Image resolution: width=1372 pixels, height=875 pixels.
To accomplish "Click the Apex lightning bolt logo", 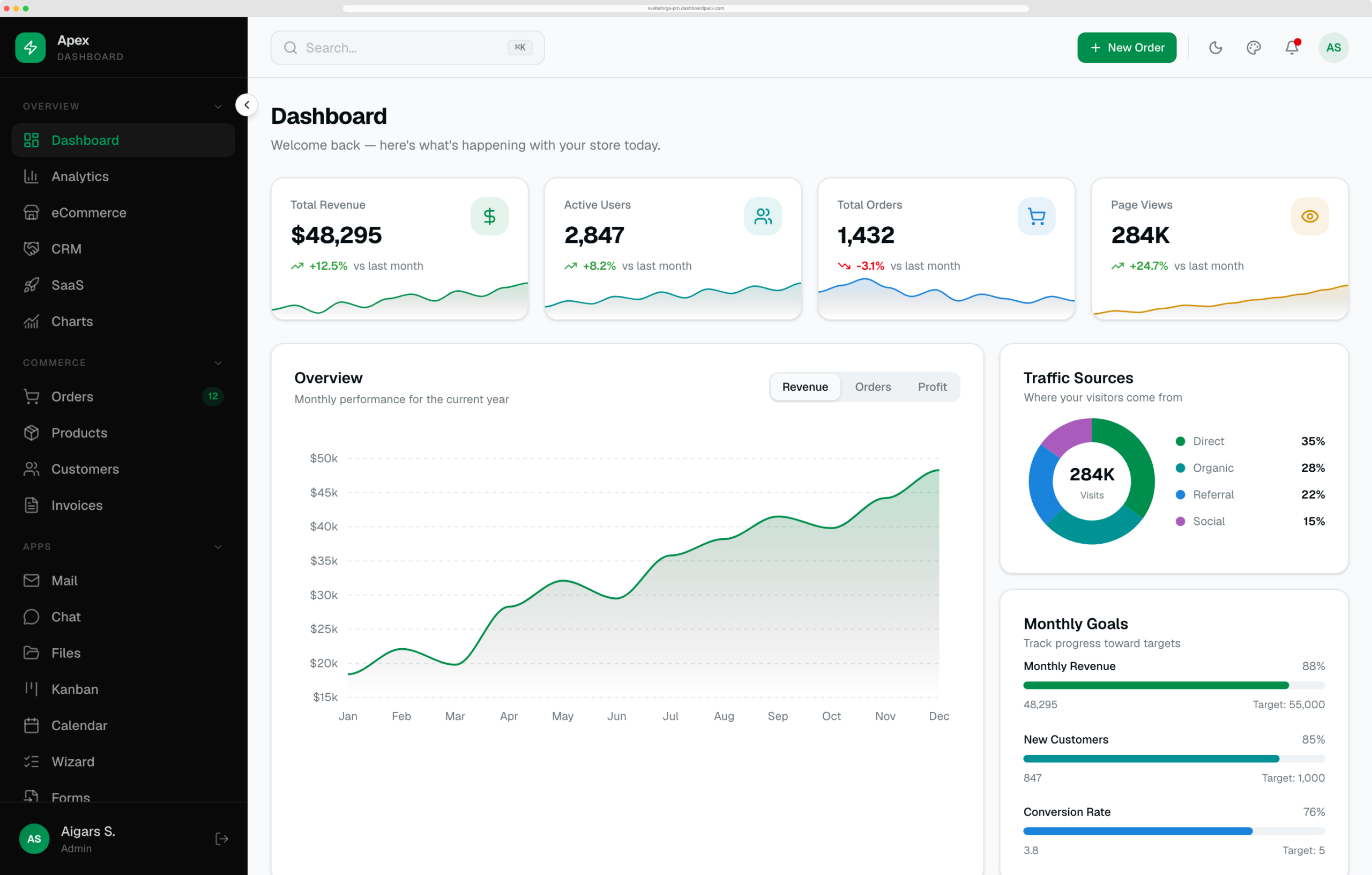I will pyautogui.click(x=30, y=47).
